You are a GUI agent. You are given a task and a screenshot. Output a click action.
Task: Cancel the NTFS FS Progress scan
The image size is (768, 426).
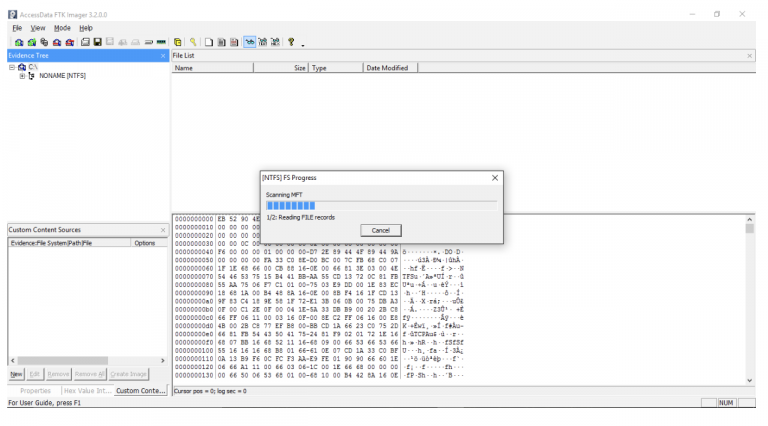tap(381, 230)
